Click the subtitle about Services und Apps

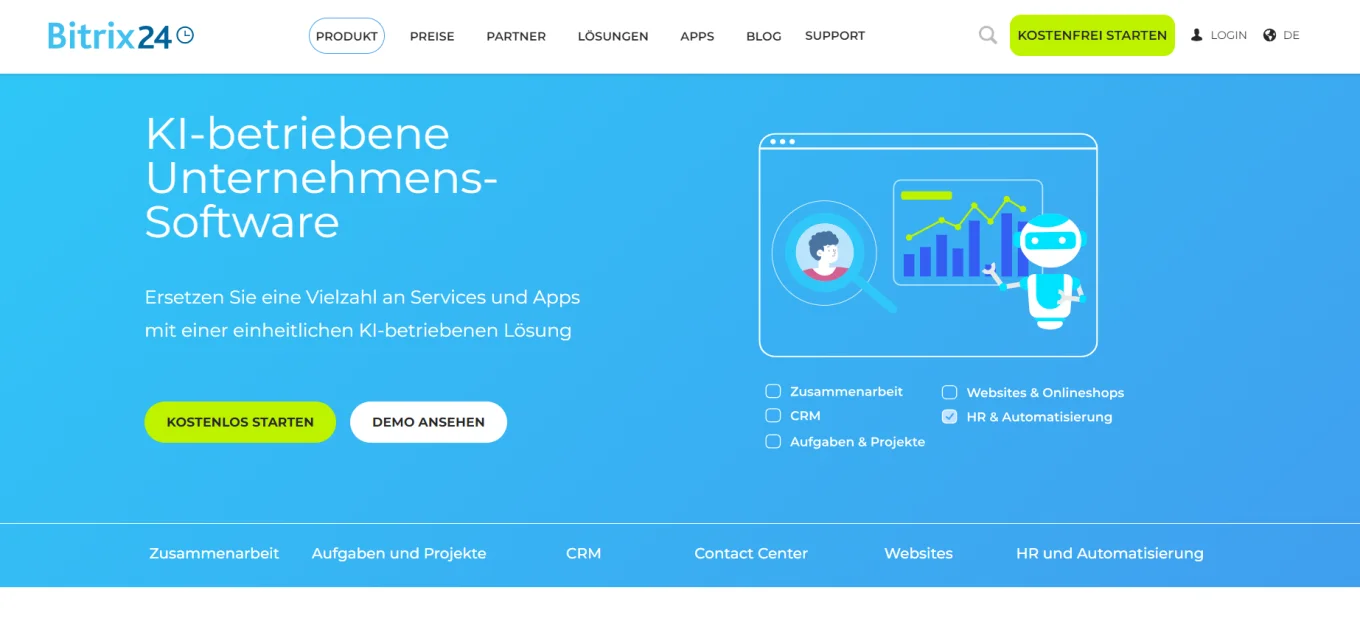tap(362, 313)
